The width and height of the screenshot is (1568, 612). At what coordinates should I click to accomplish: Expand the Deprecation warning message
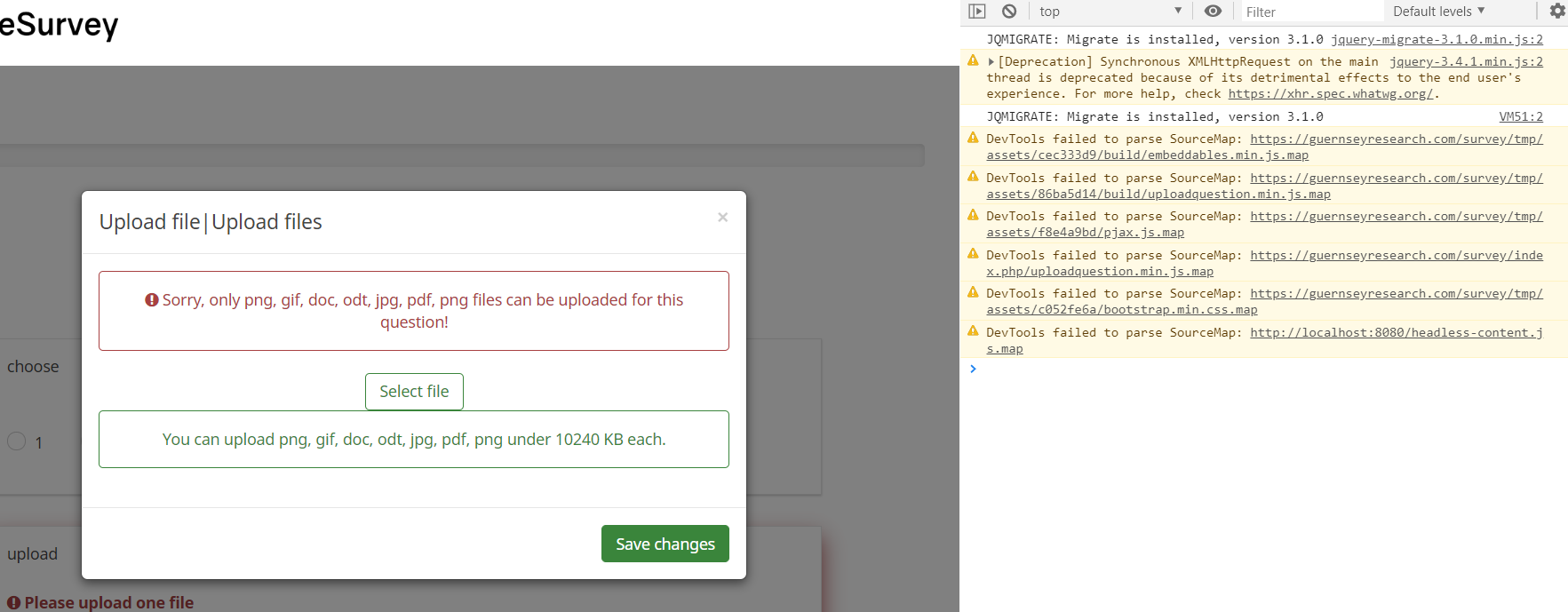pyautogui.click(x=991, y=62)
